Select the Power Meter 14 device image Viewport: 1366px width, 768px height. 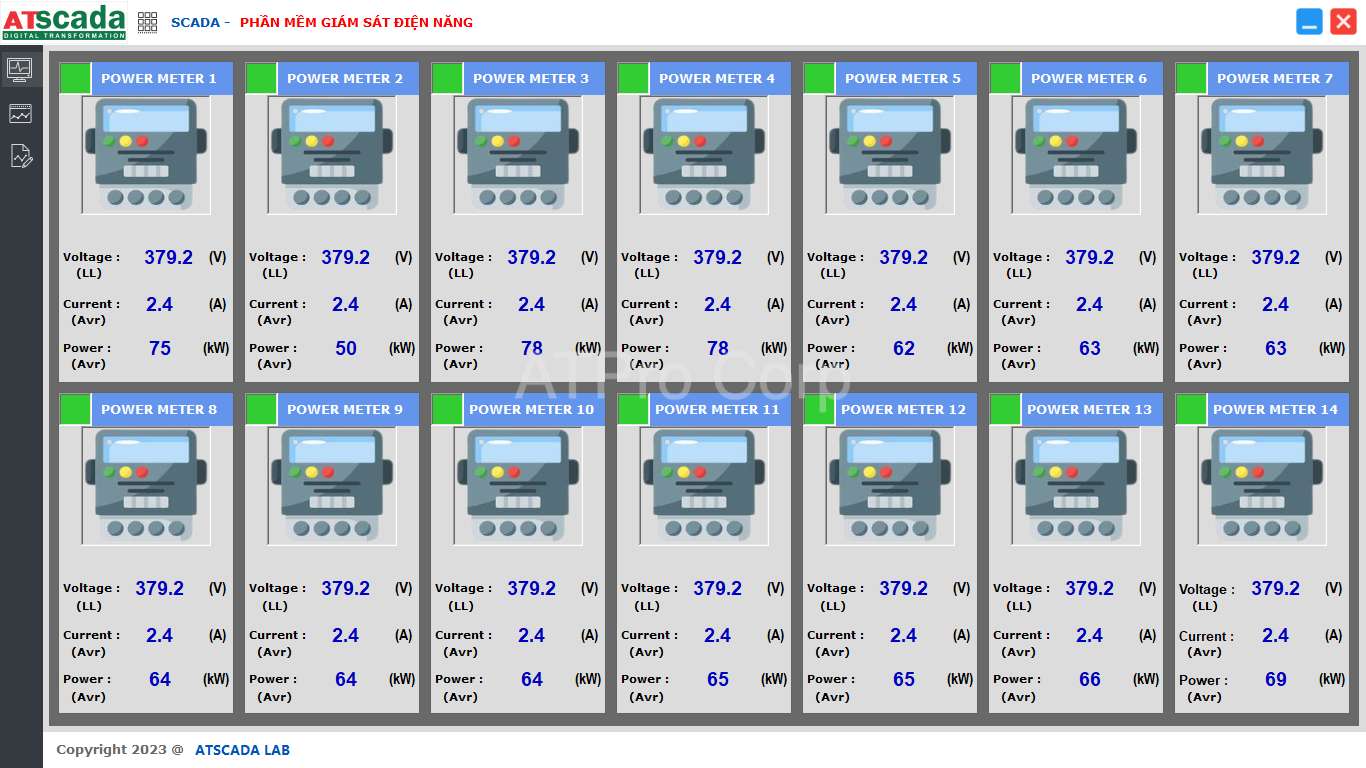coord(1262,486)
